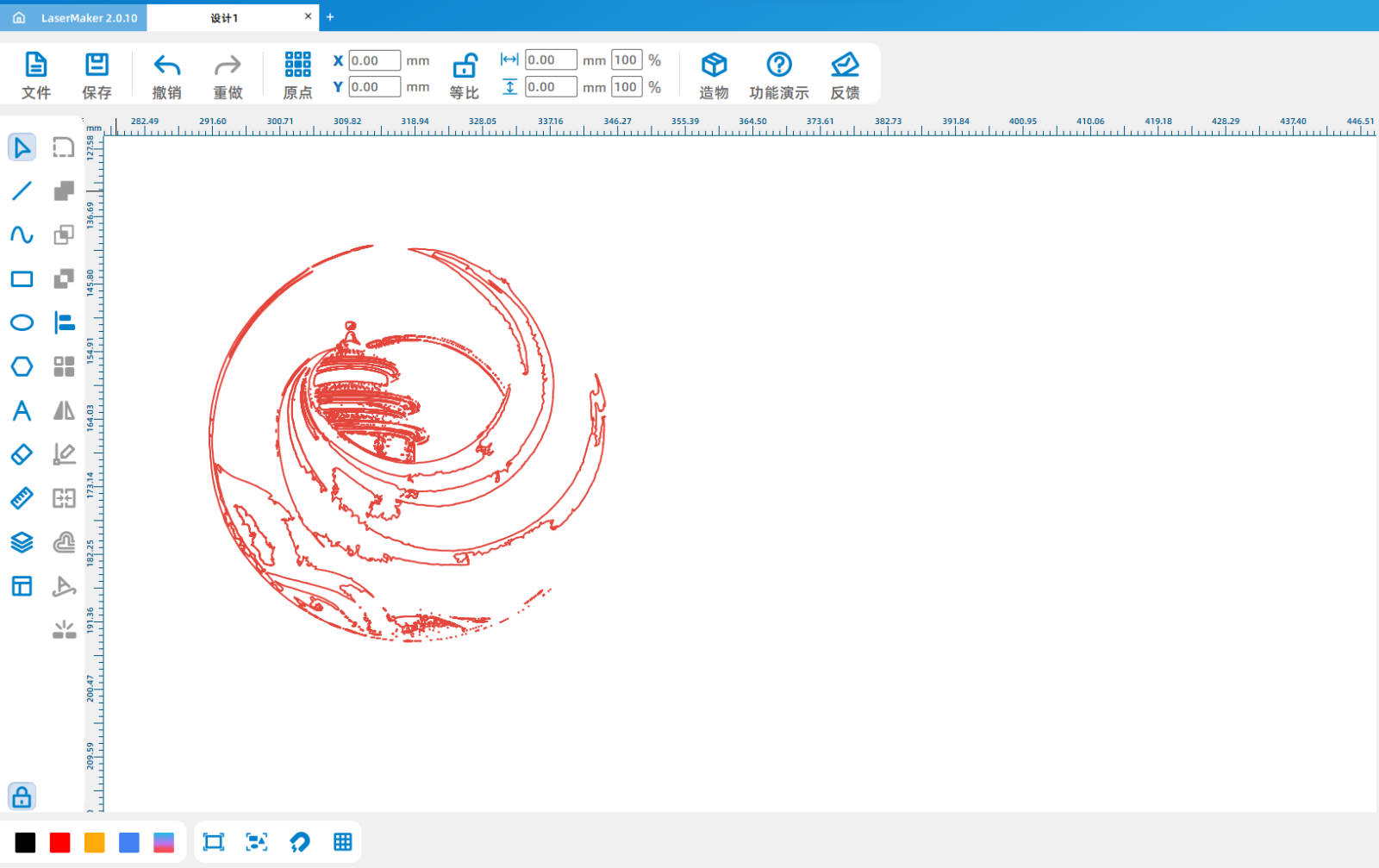
Task: Pick the rectangle shape tool
Action: pyautogui.click(x=22, y=278)
